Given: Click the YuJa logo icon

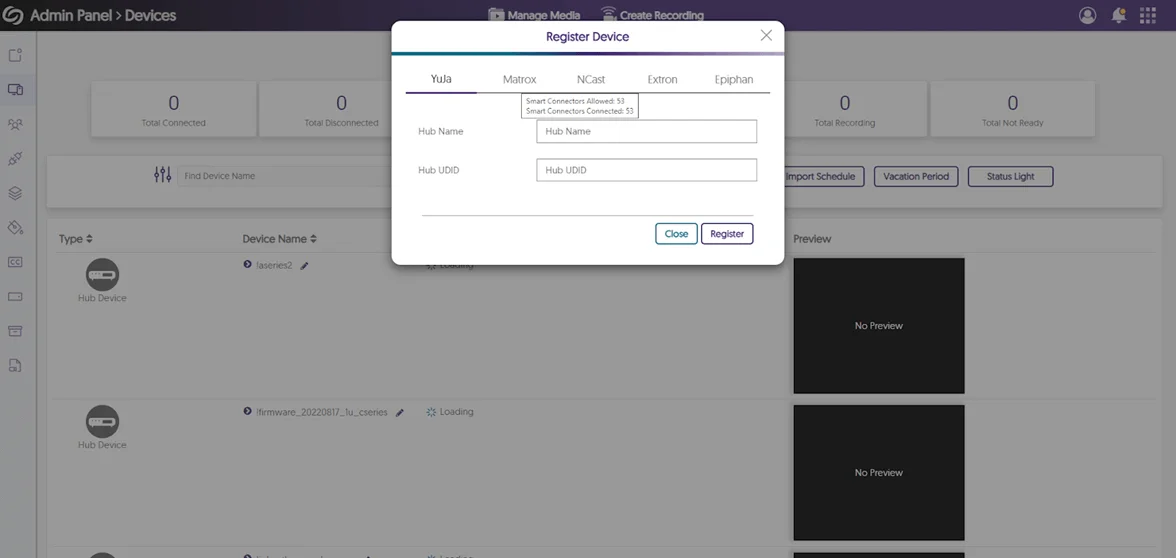Looking at the screenshot, I should pos(14,15).
